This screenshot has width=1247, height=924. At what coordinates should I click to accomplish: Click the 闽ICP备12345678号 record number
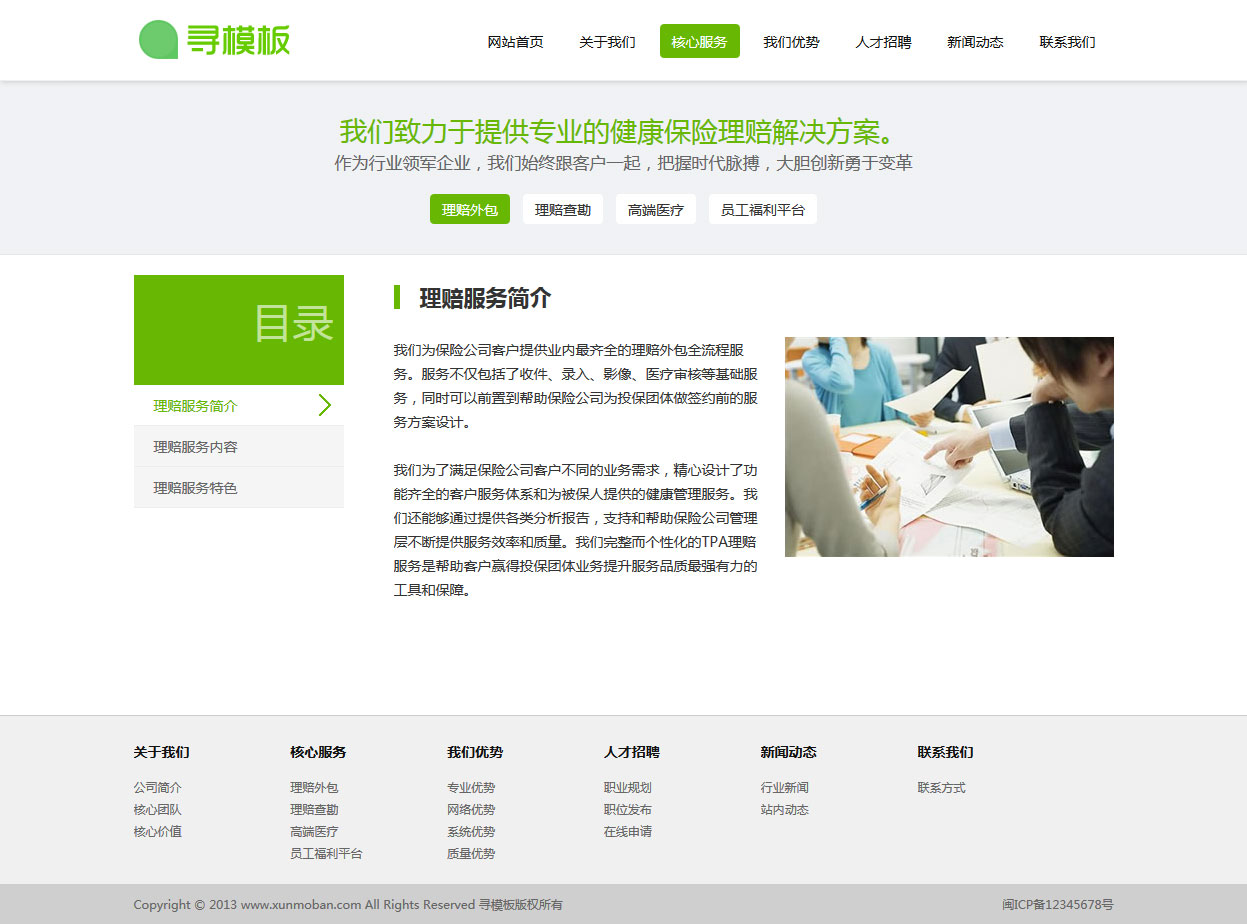[x=1058, y=905]
